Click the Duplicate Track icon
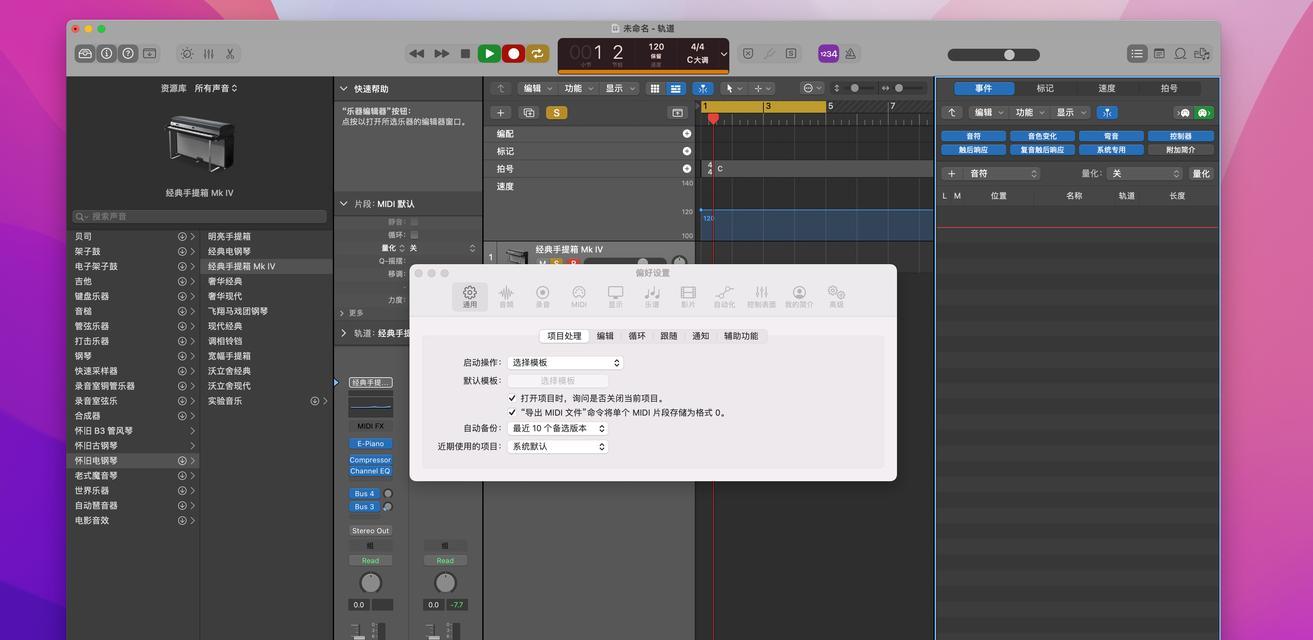 (x=529, y=113)
